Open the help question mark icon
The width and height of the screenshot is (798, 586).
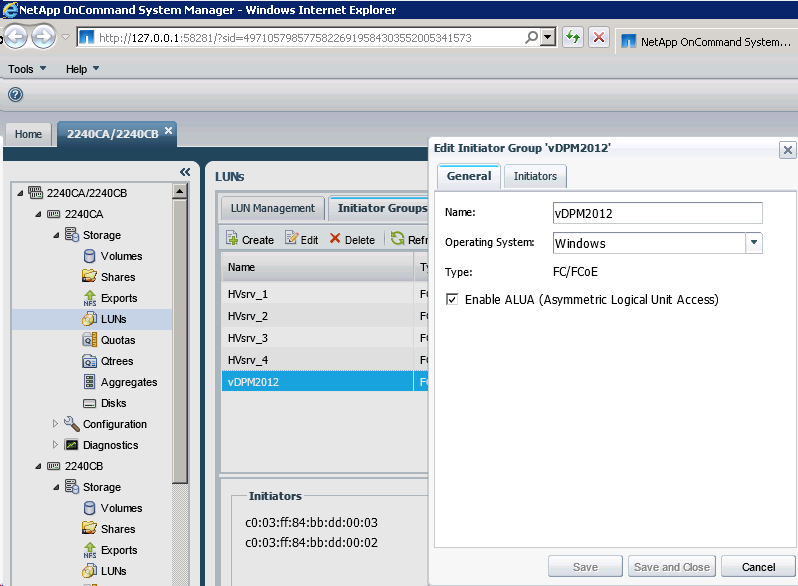15,94
